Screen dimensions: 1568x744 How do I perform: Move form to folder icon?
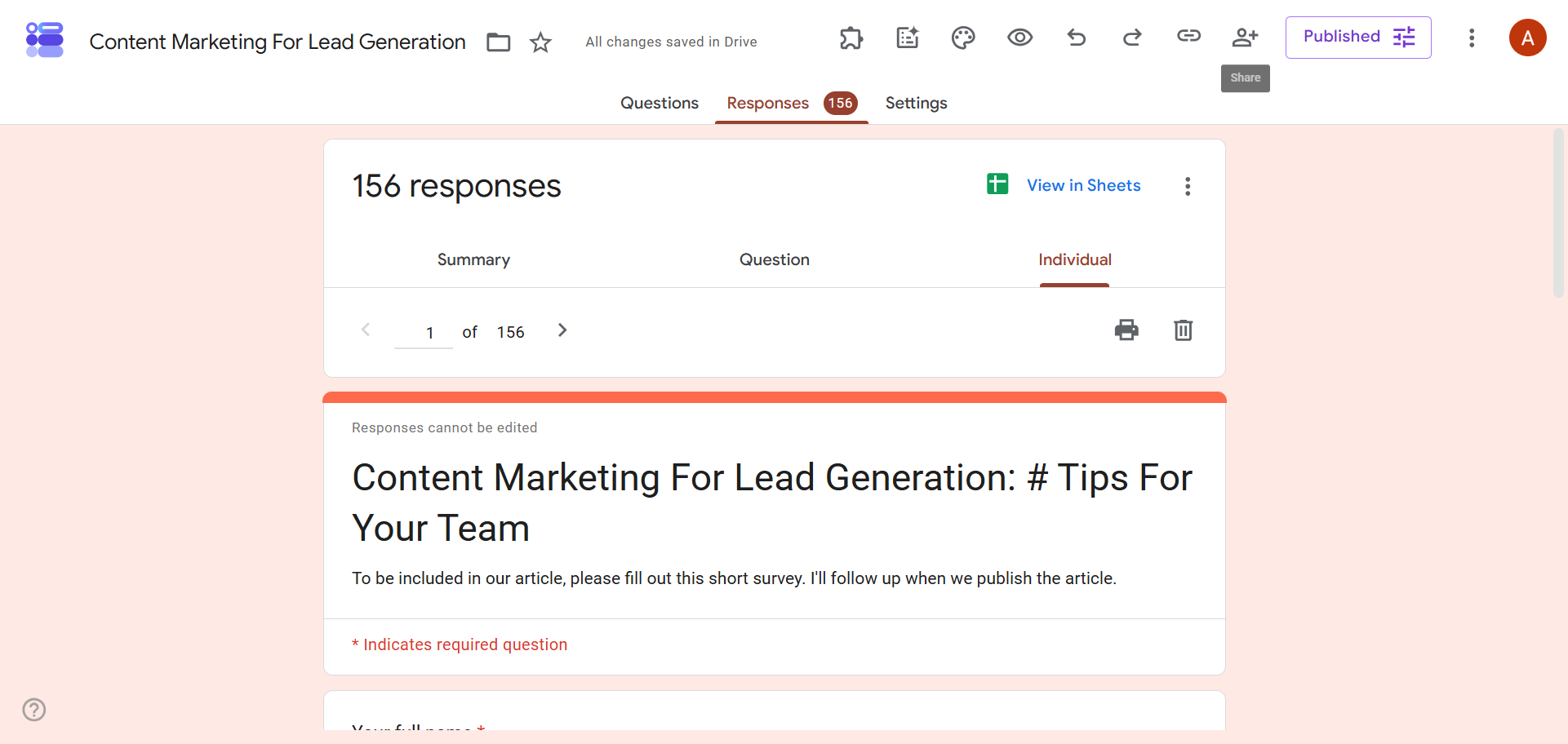click(x=498, y=42)
